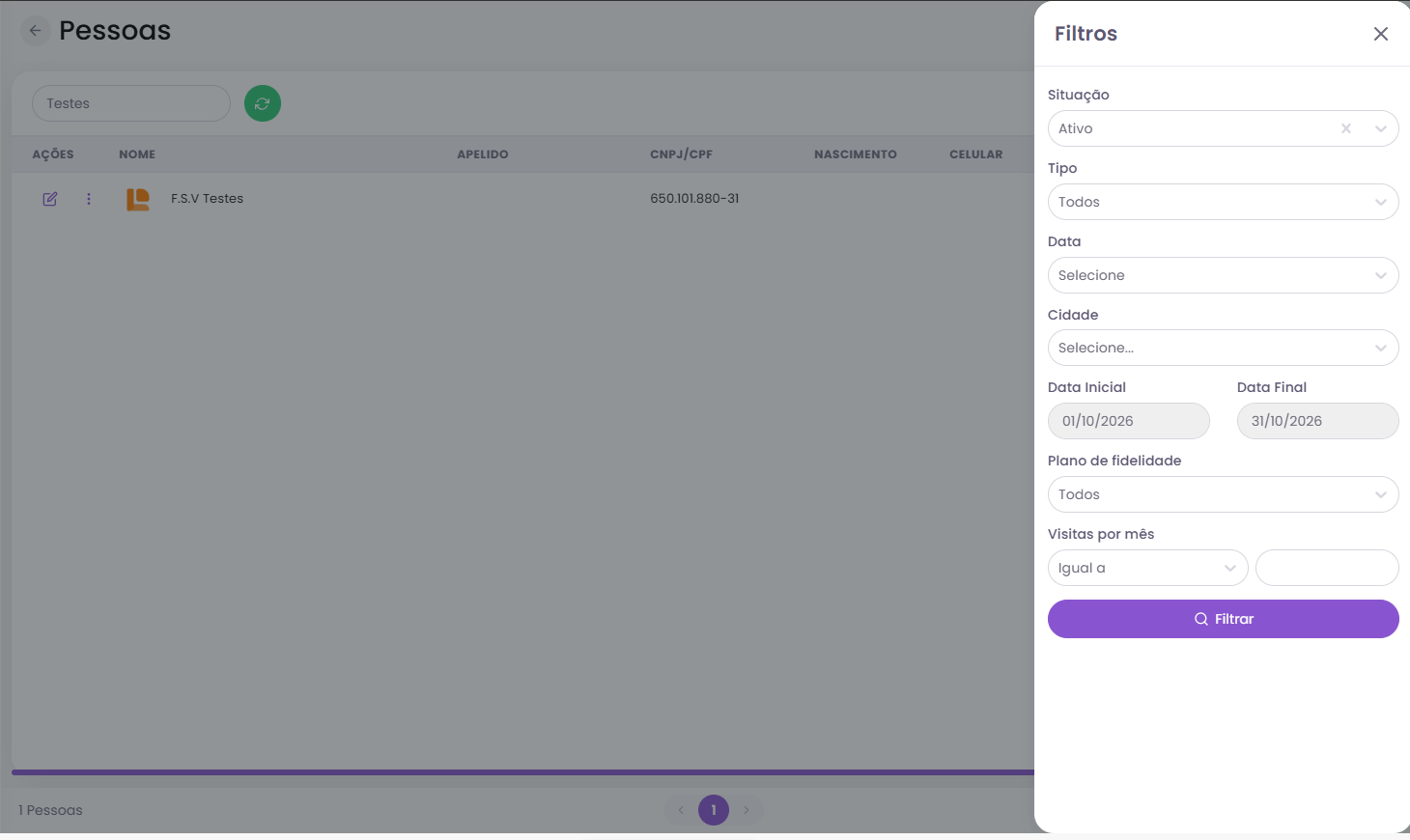
Task: Close the Filtros panel
Action: [1381, 34]
